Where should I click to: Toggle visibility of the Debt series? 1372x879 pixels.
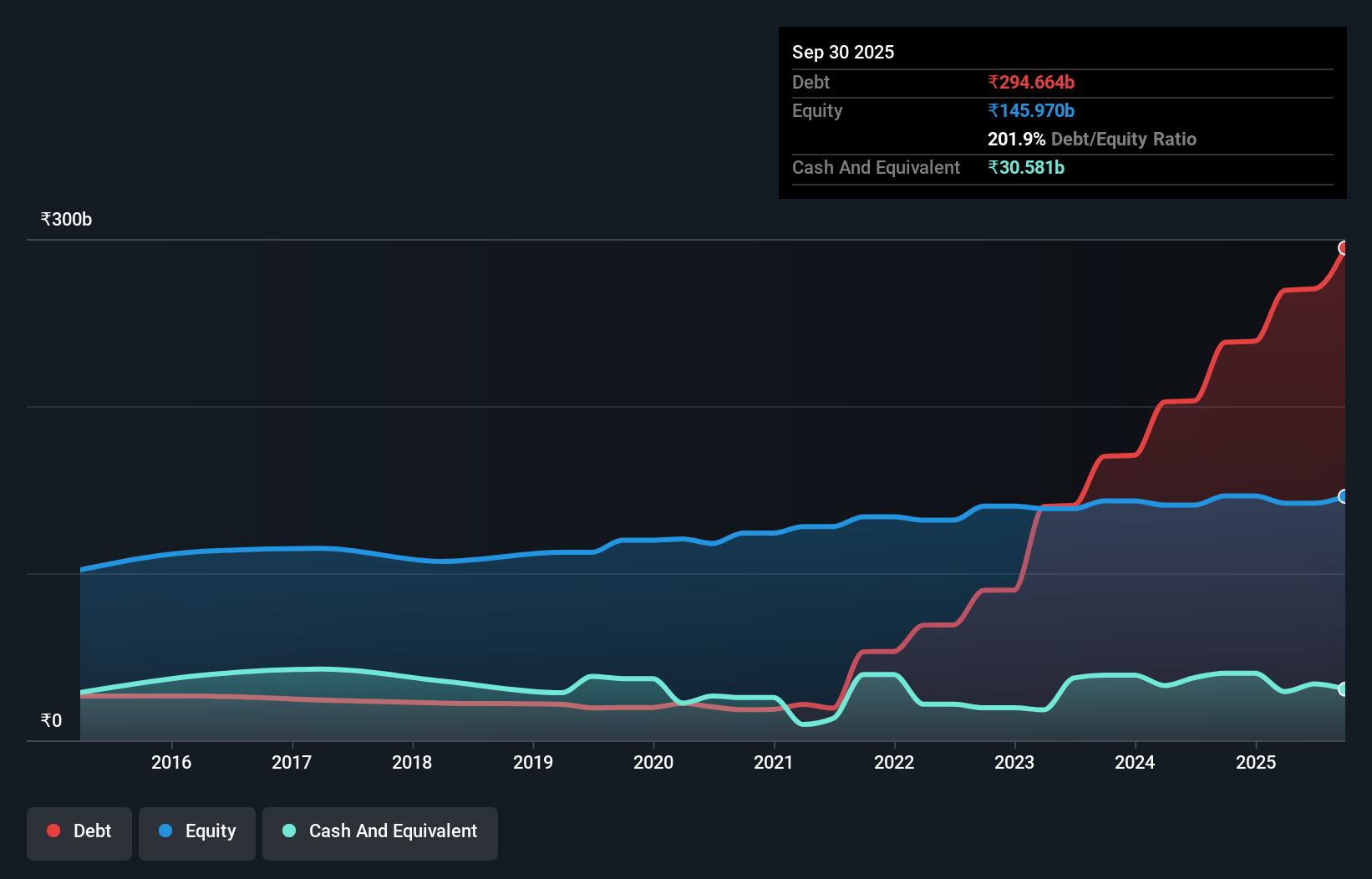(x=79, y=833)
